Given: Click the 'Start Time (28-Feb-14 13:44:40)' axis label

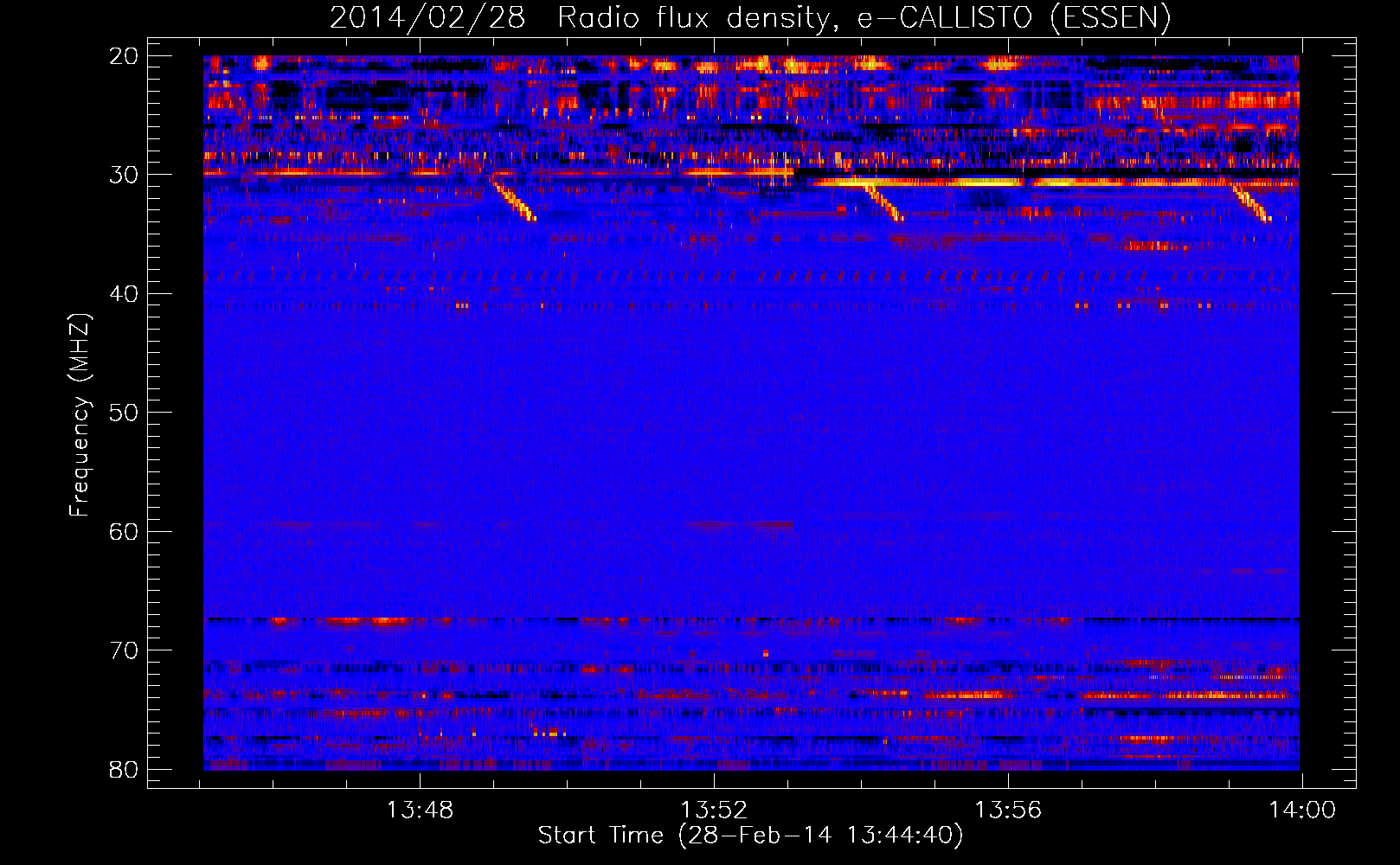Looking at the screenshot, I should (750, 836).
